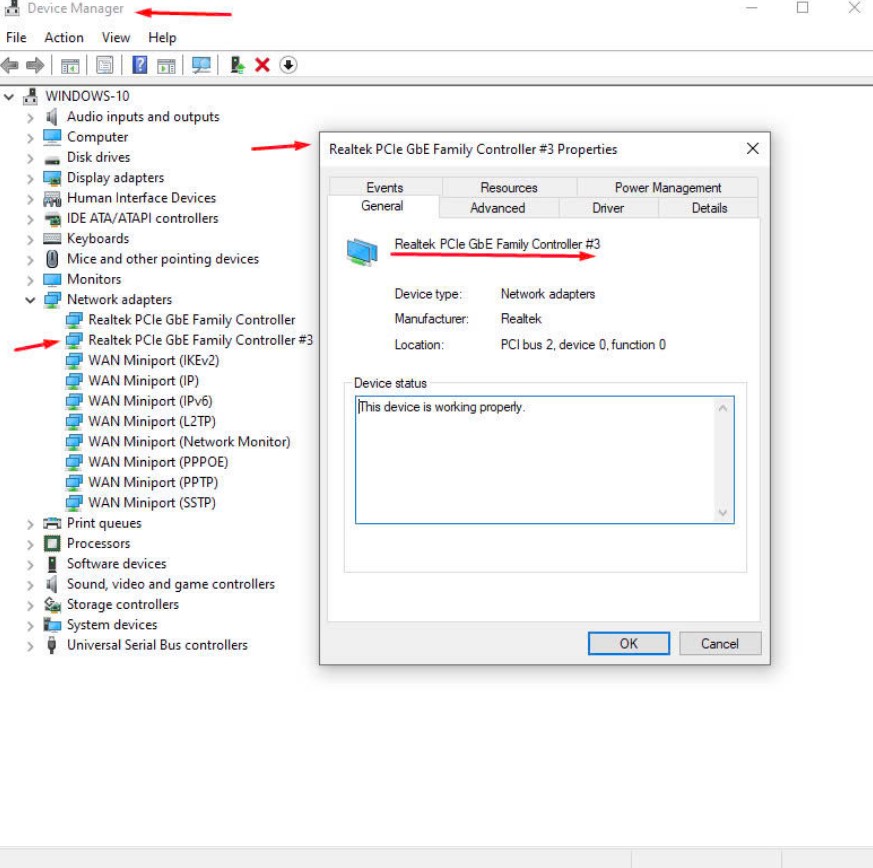Scan for hardware changes monitor icon
Screen dimensions: 873x868
(201, 65)
